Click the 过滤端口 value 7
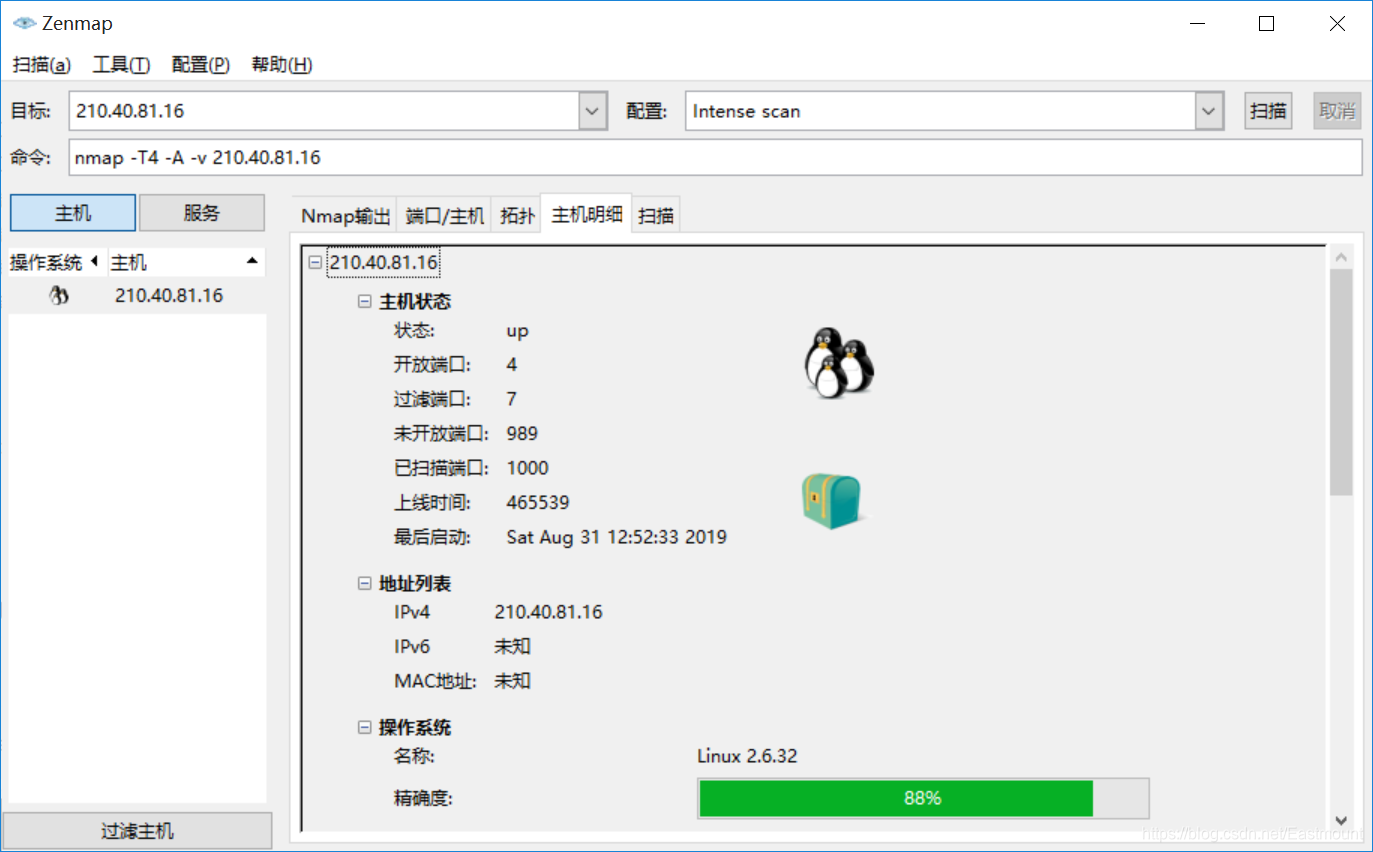The height and width of the screenshot is (852, 1373). point(512,399)
